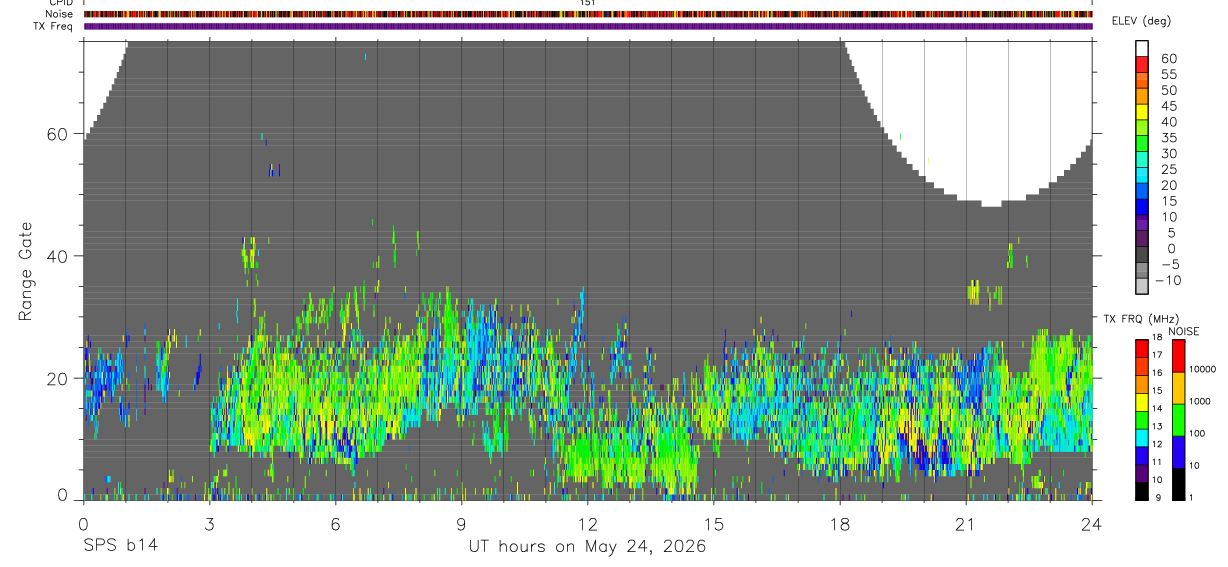Pick the cyan segment of the TX FRQ bar
This screenshot has width=1228, height=567.
click(x=1142, y=438)
